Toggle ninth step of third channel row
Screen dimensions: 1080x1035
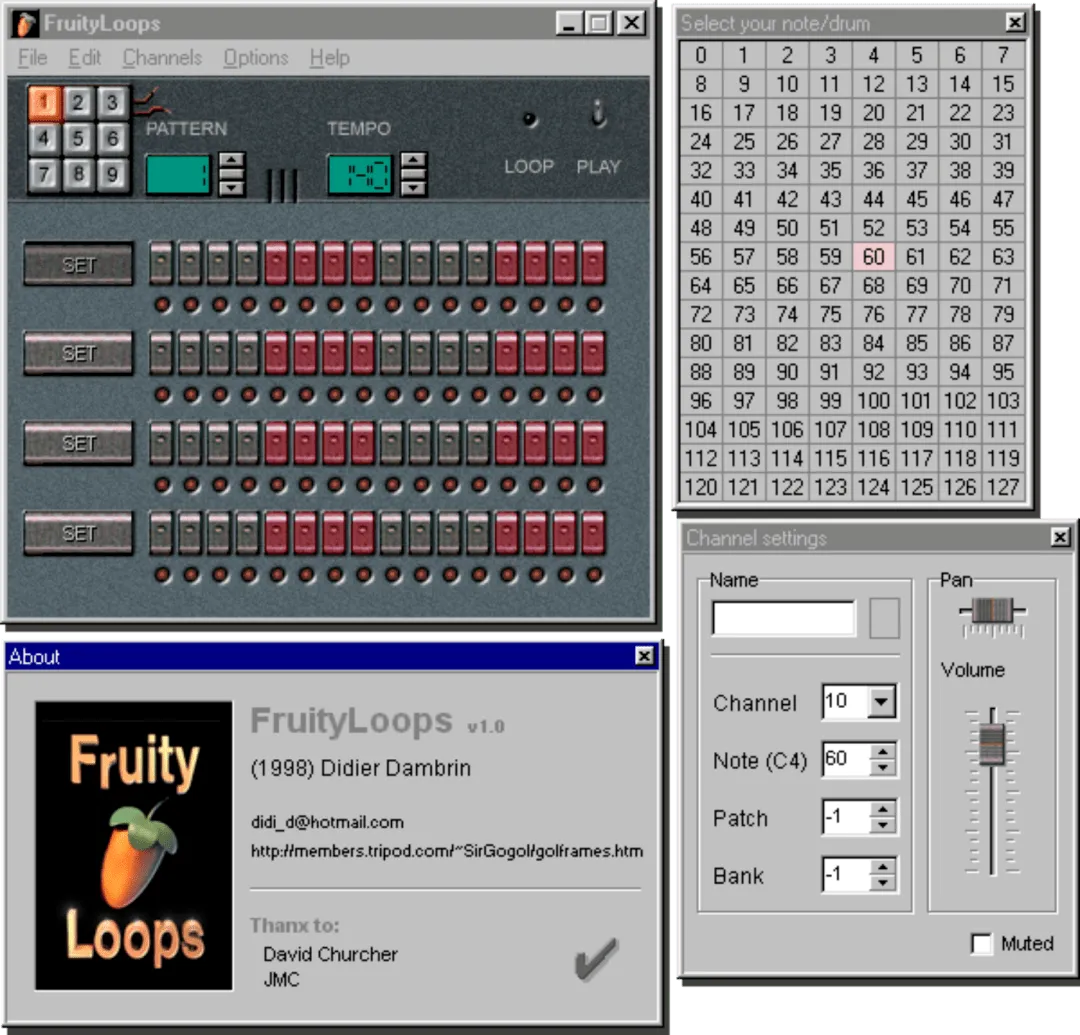coord(392,443)
